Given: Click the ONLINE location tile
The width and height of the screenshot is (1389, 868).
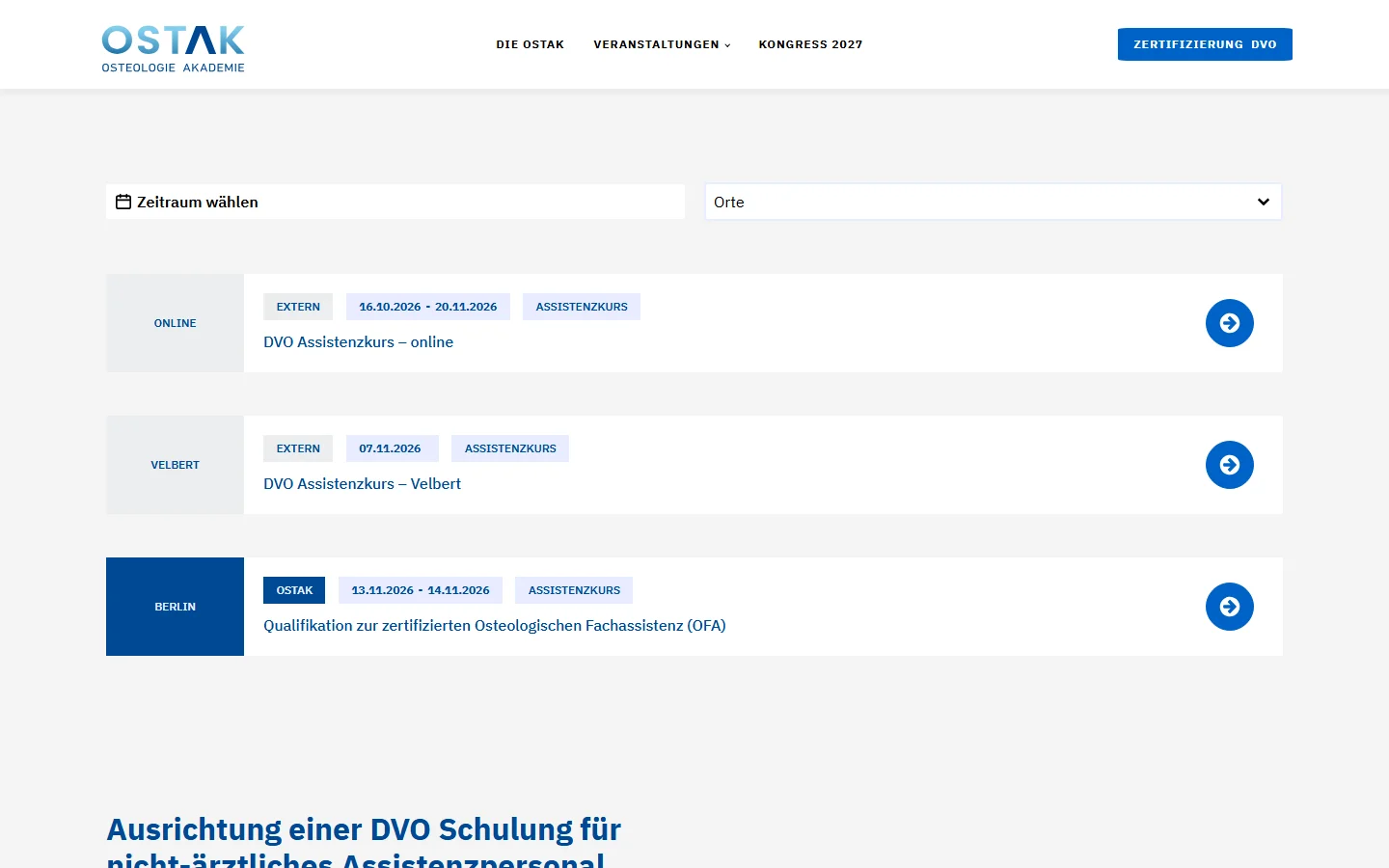Looking at the screenshot, I should [x=175, y=323].
